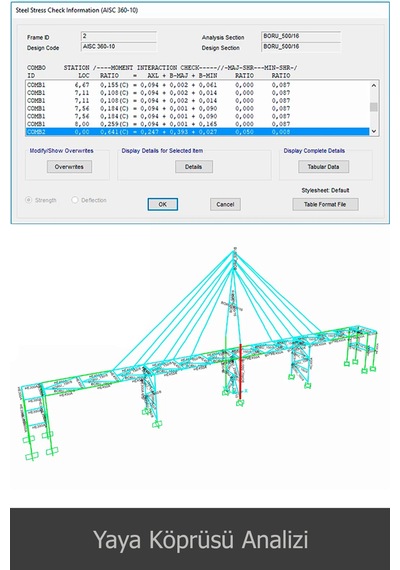Click the Yaya Köprüsü Analizi caption
The image size is (400, 570).
(x=200, y=540)
